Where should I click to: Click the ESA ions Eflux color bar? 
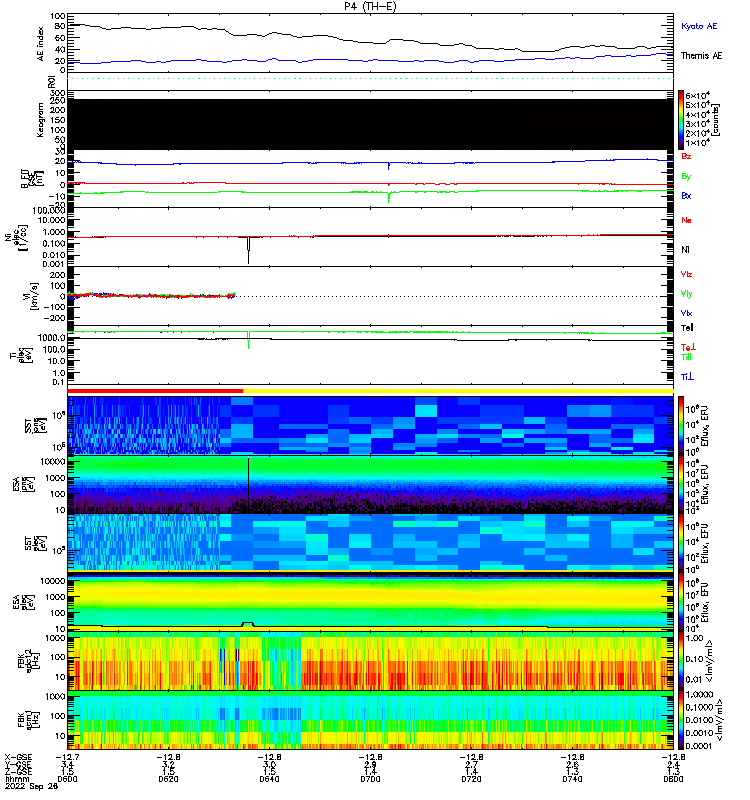[681, 485]
